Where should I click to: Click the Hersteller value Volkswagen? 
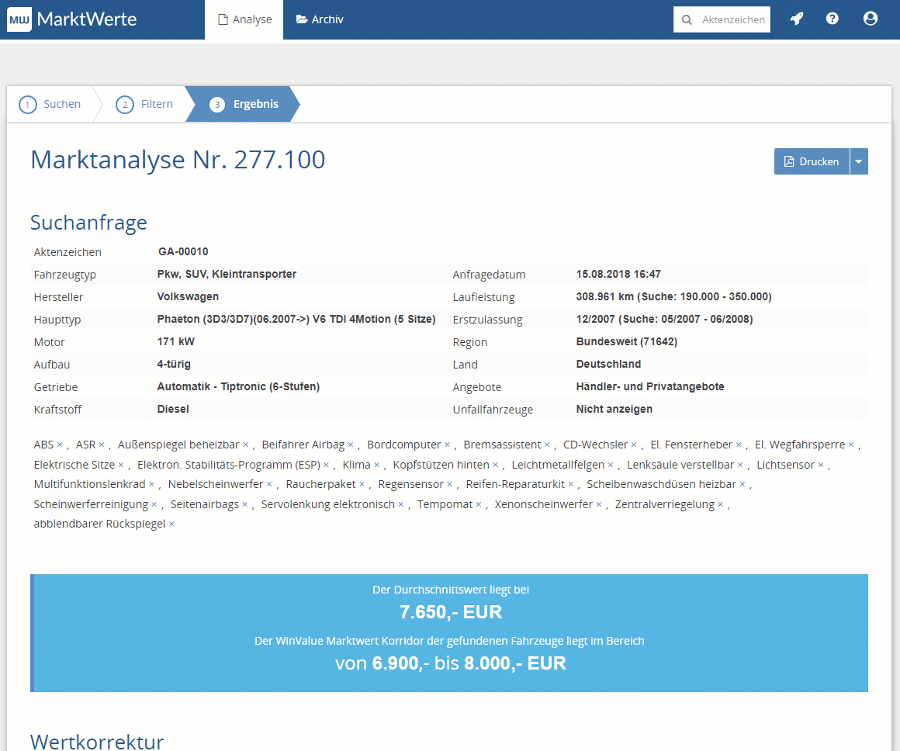(188, 296)
